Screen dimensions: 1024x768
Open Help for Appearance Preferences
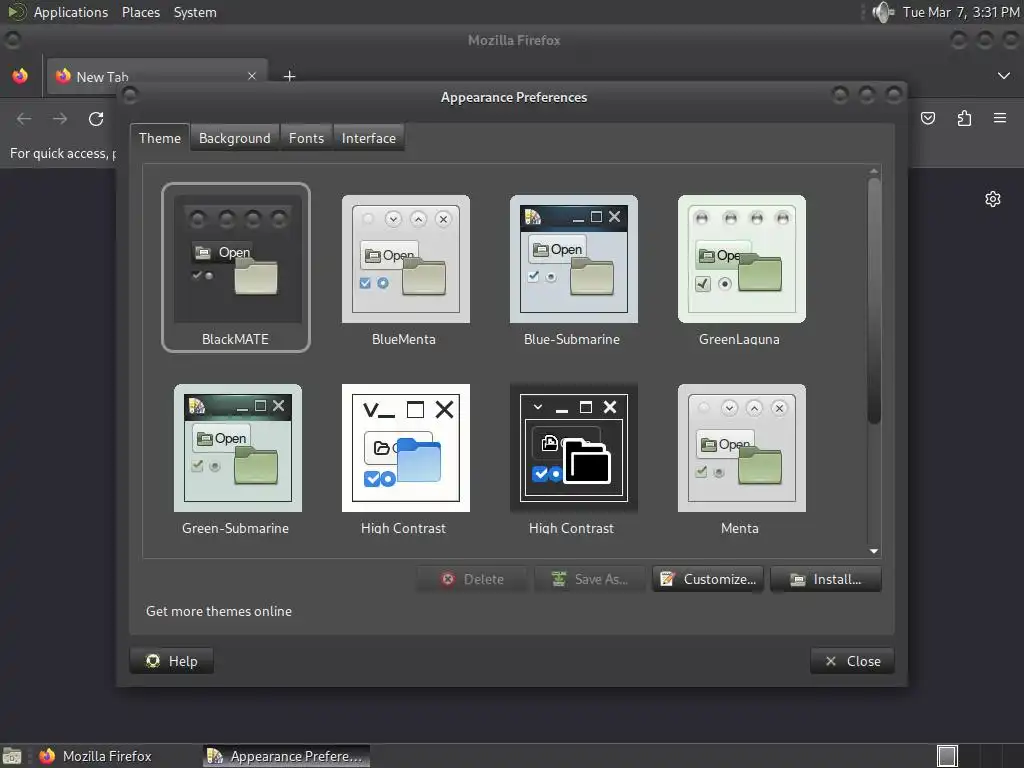[x=172, y=661]
